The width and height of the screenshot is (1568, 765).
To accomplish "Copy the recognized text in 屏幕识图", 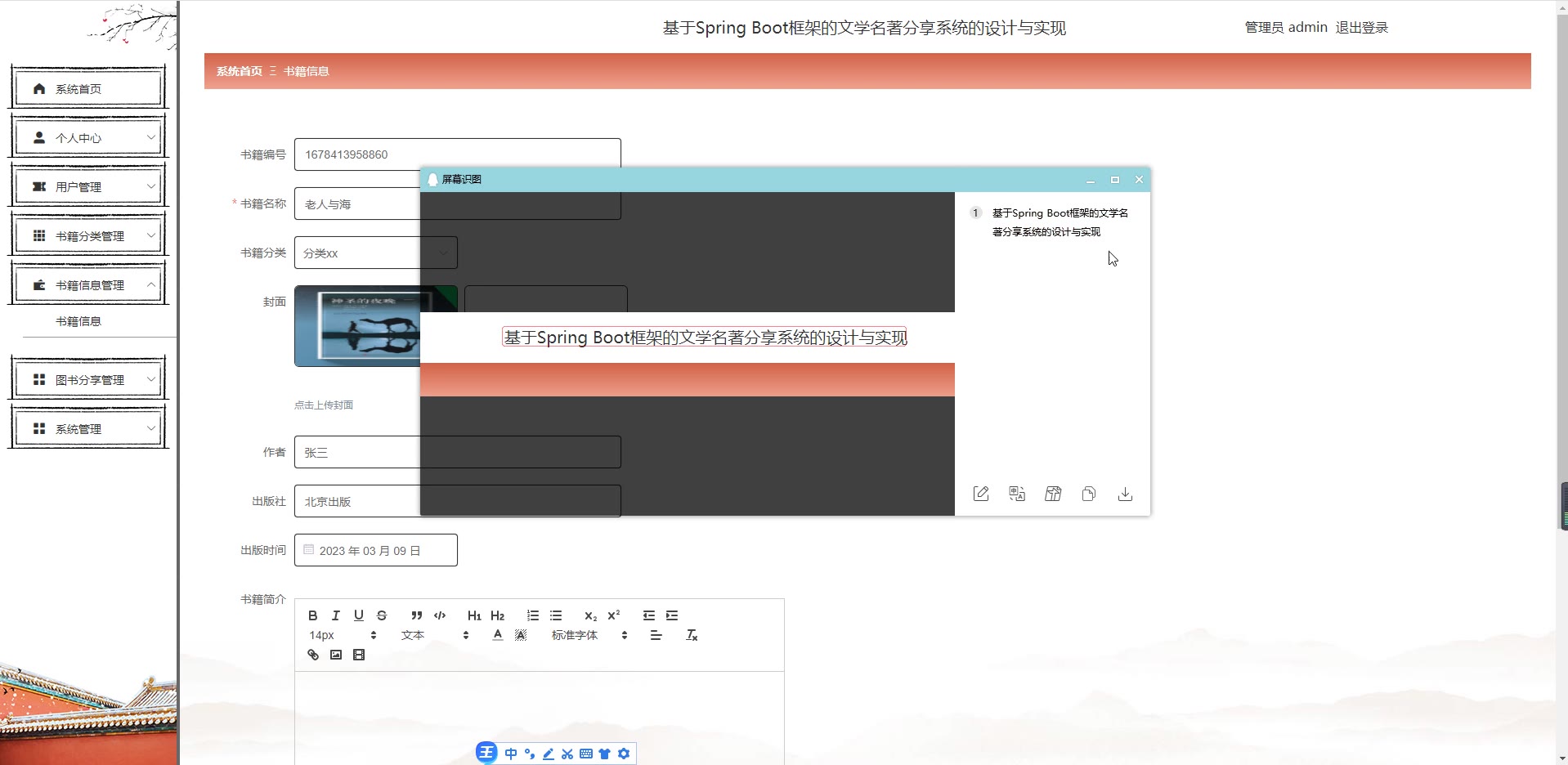I will click(x=1089, y=494).
